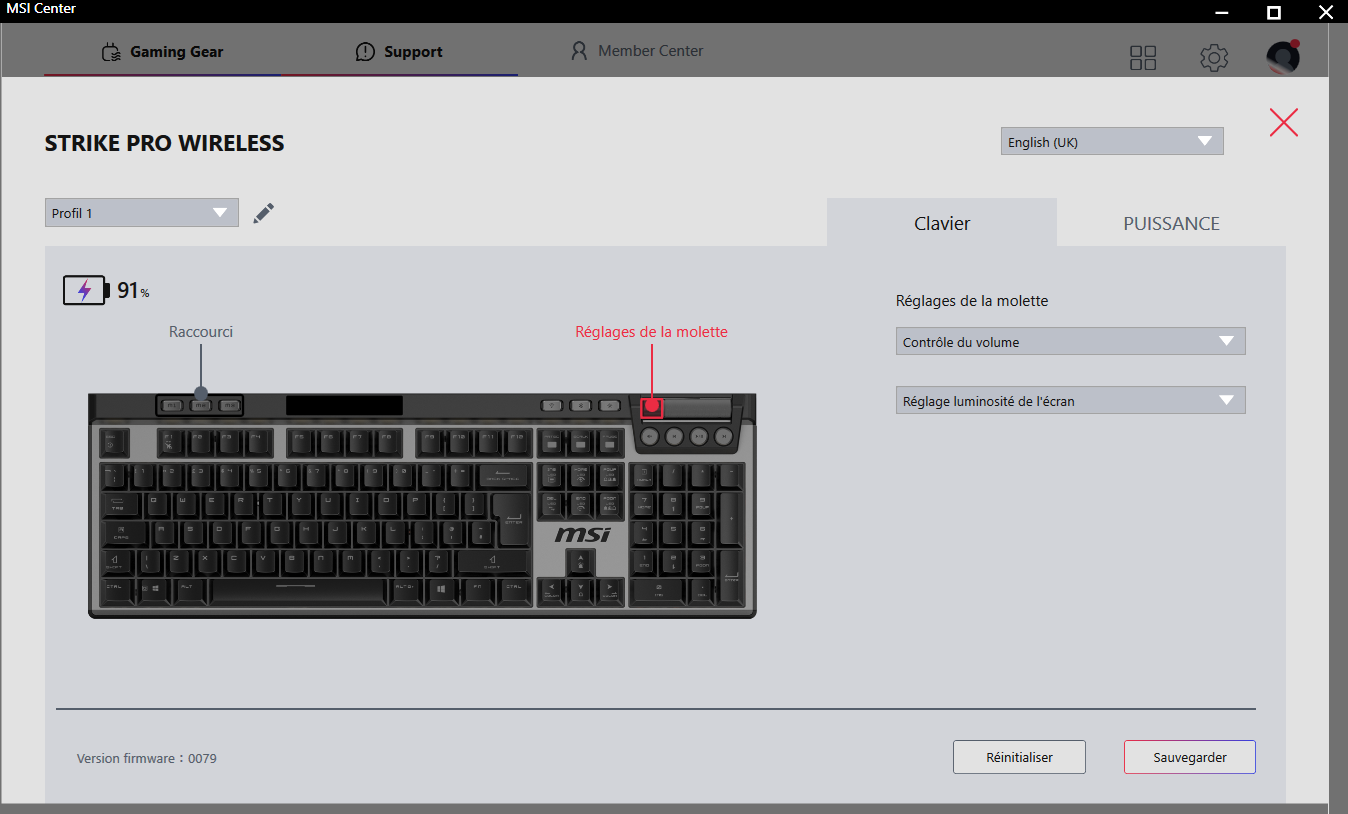The width and height of the screenshot is (1348, 814).
Task: Expand the Contrôle du volume dropdown
Action: point(1071,341)
